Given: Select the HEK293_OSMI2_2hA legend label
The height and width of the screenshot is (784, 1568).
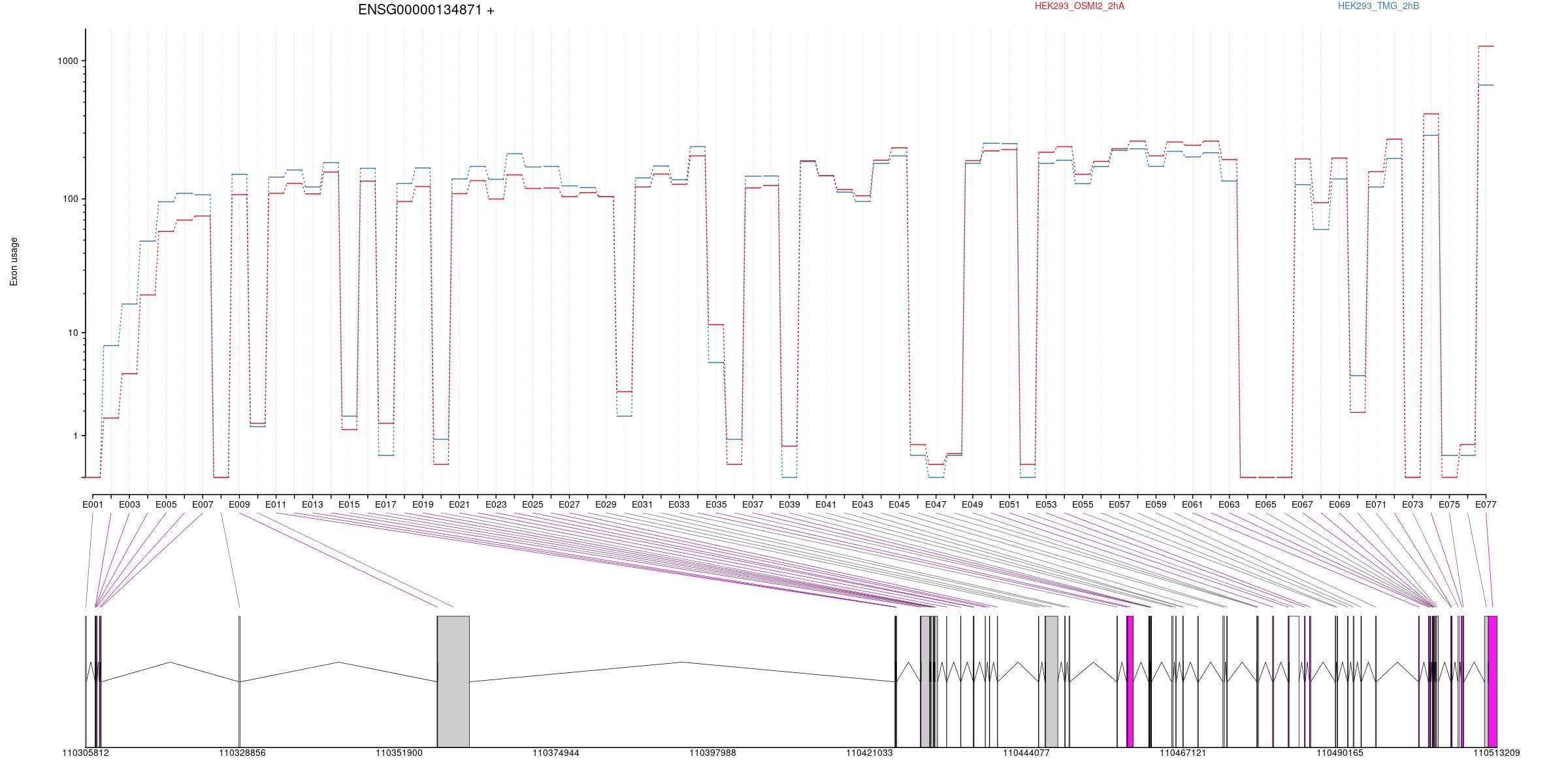Looking at the screenshot, I should pyautogui.click(x=1080, y=6).
